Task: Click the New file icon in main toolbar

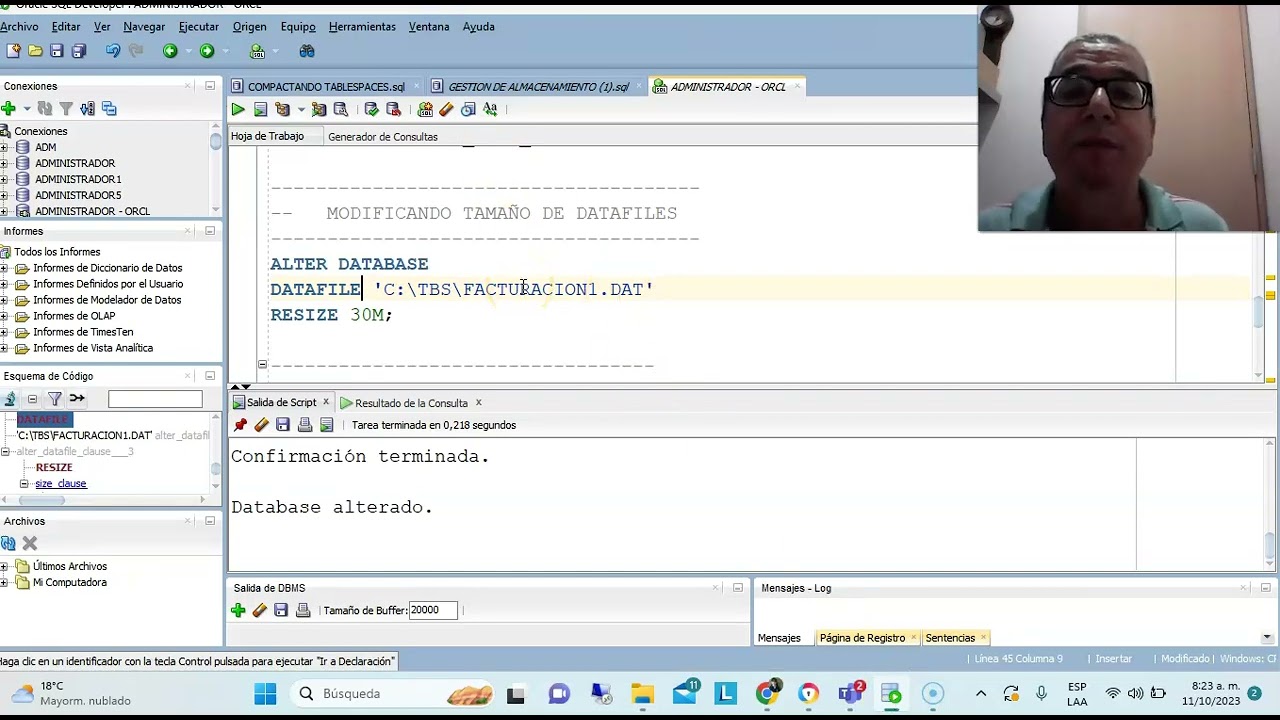Action: (x=13, y=51)
